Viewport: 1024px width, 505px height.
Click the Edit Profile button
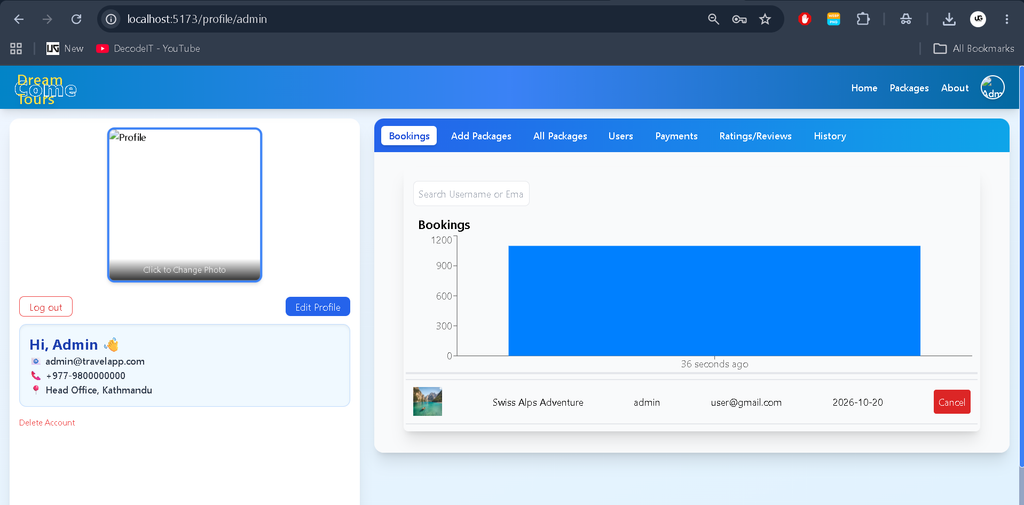point(317,307)
